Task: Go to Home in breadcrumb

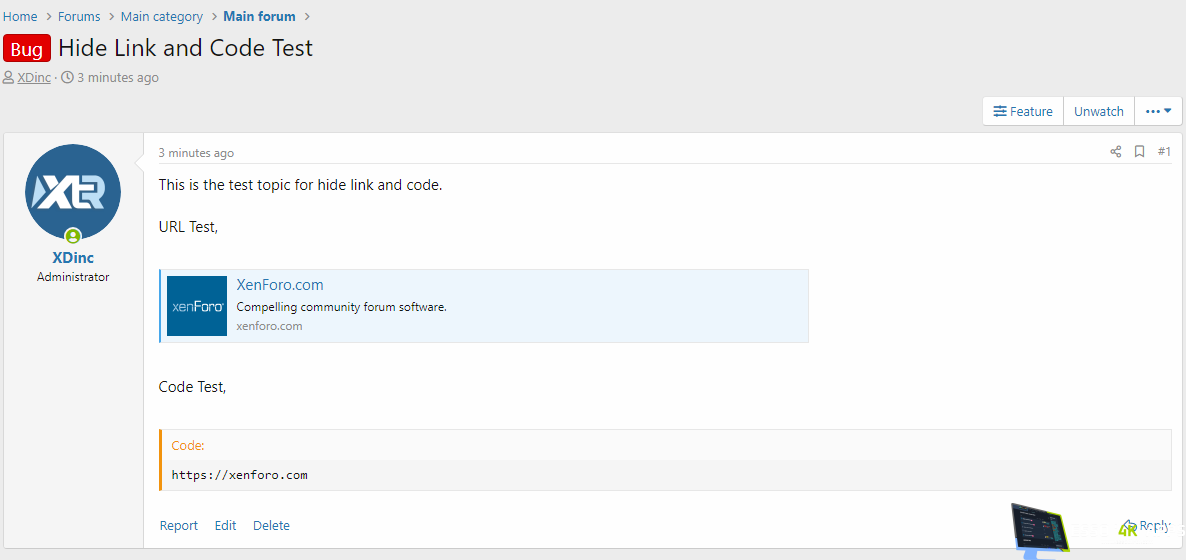Action: [x=20, y=16]
